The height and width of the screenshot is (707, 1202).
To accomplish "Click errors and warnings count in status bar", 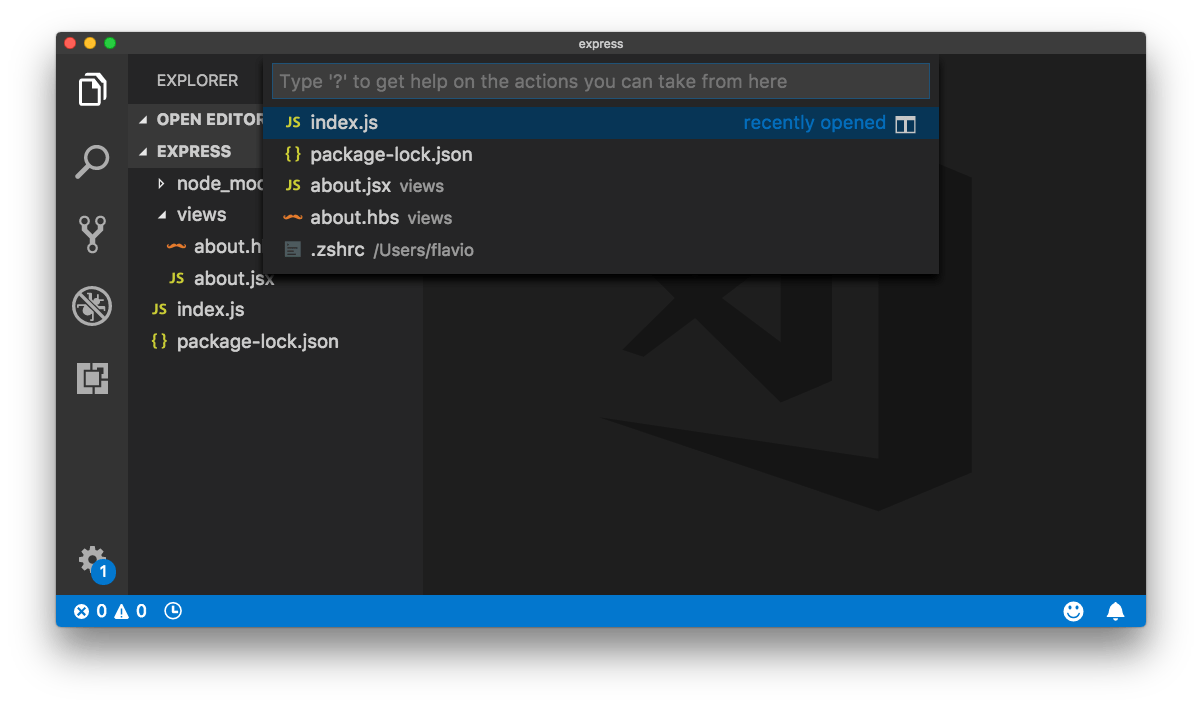I will pos(110,611).
